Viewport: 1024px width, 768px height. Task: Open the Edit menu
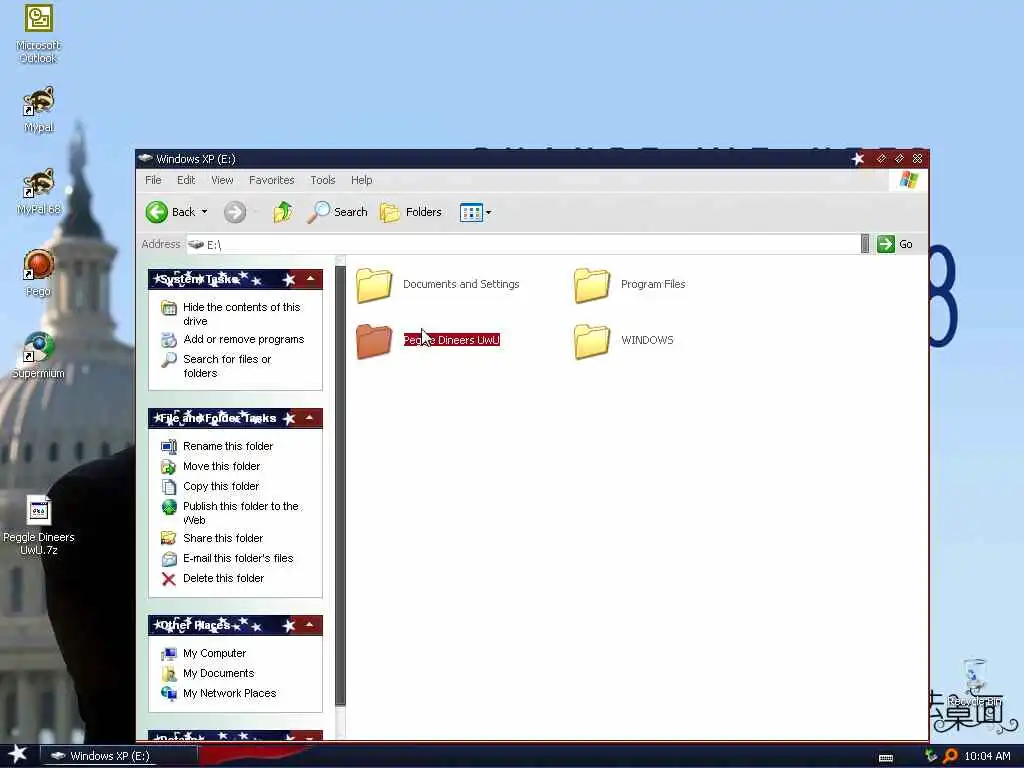[x=186, y=180]
